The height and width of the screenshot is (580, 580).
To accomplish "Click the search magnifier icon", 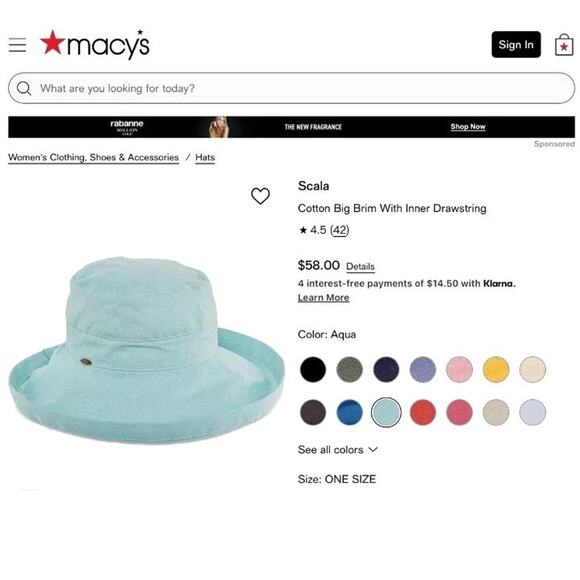I will point(24,88).
